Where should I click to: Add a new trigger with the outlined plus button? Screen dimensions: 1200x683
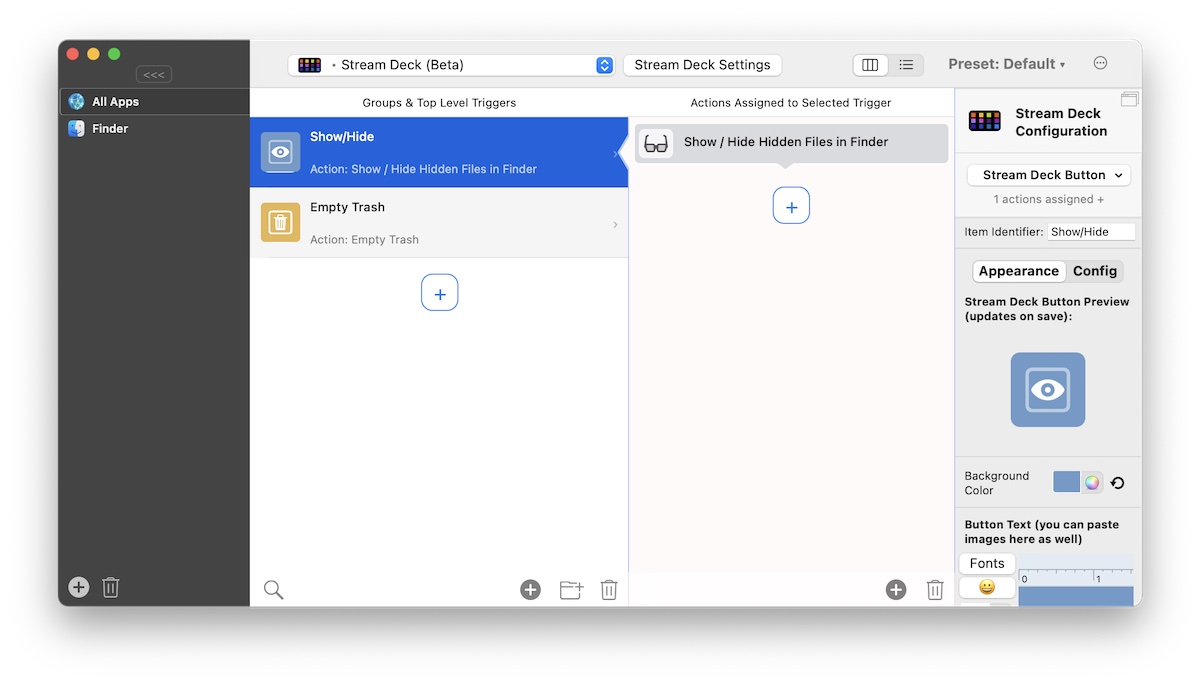point(439,292)
